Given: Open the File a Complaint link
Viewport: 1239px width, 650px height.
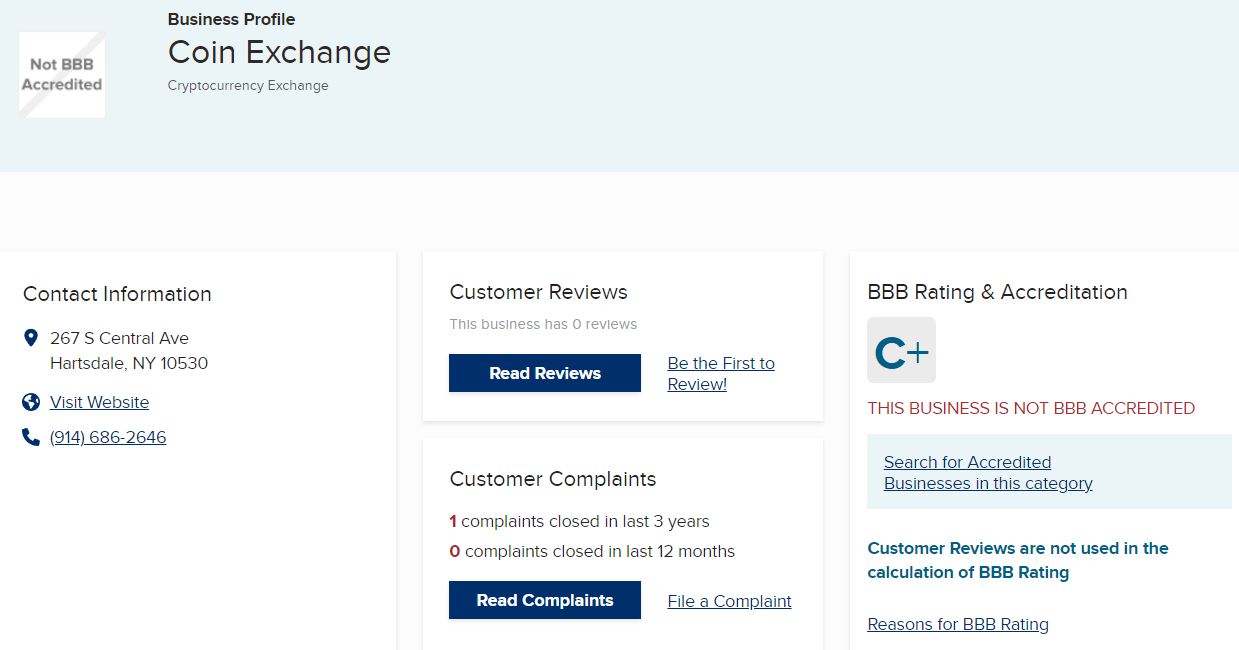Looking at the screenshot, I should coord(729,601).
